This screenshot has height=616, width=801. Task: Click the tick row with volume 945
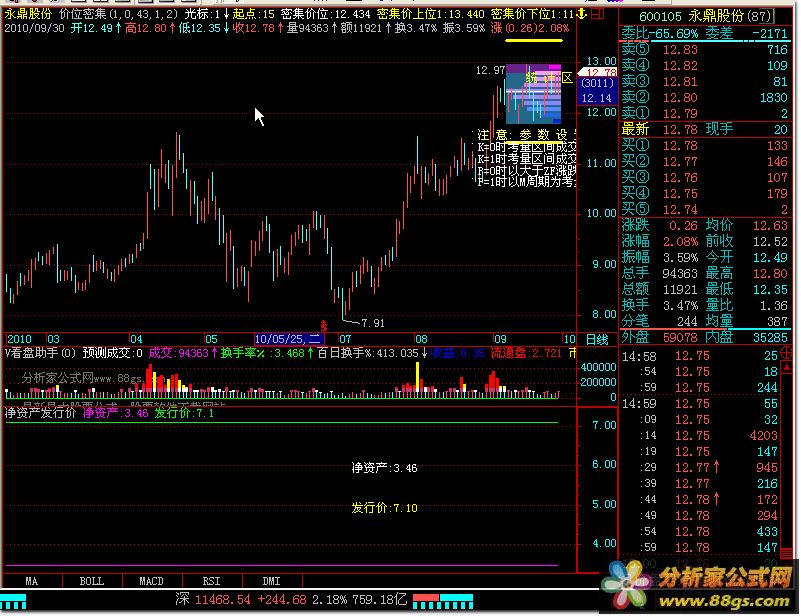coord(699,467)
